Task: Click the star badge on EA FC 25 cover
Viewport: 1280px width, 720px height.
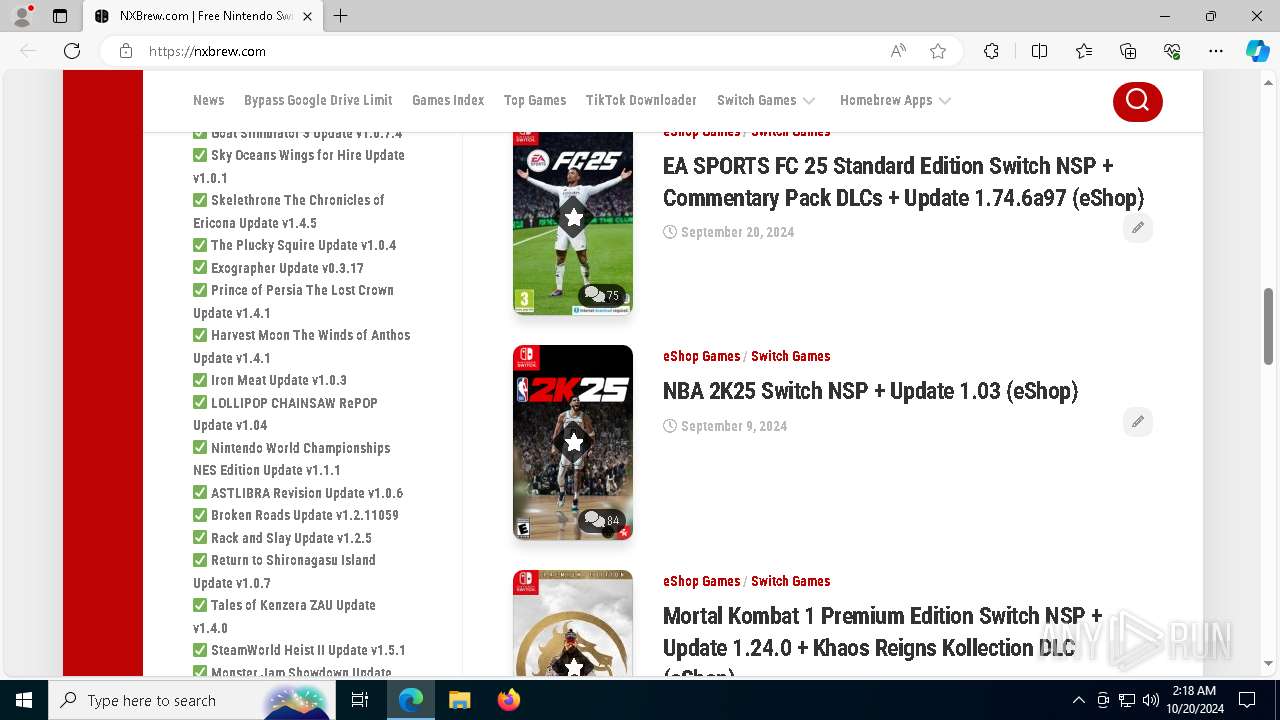Action: 573,217
